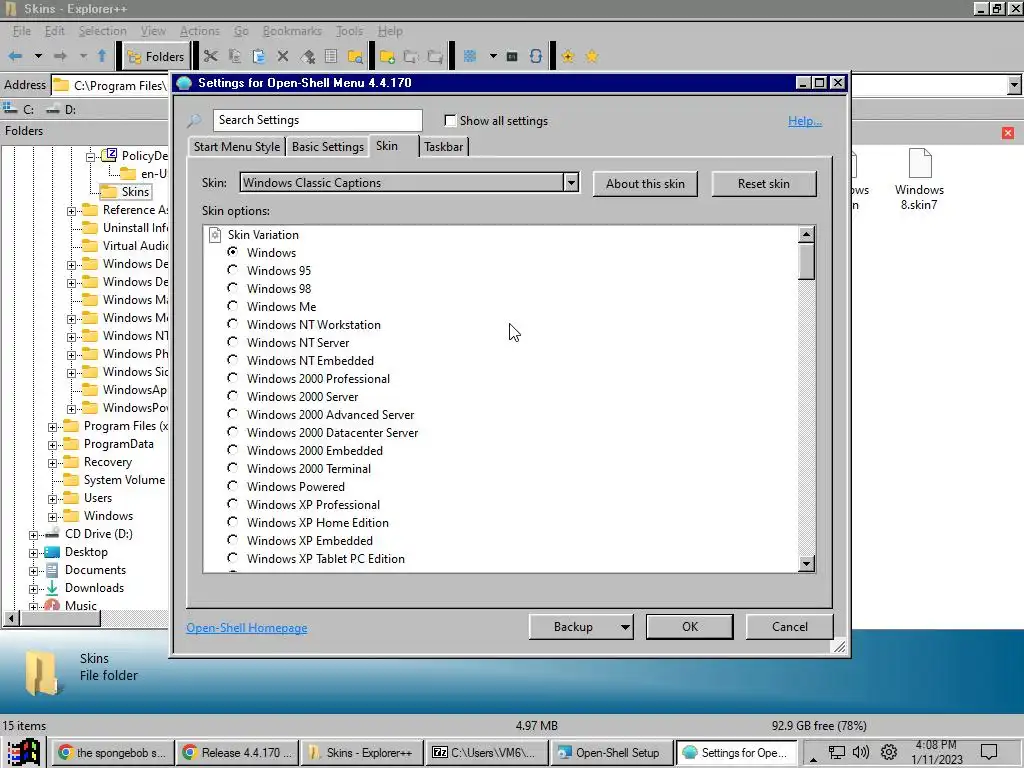Viewport: 1024px width, 768px height.
Task: Open the Skin dropdown list
Action: tap(571, 183)
